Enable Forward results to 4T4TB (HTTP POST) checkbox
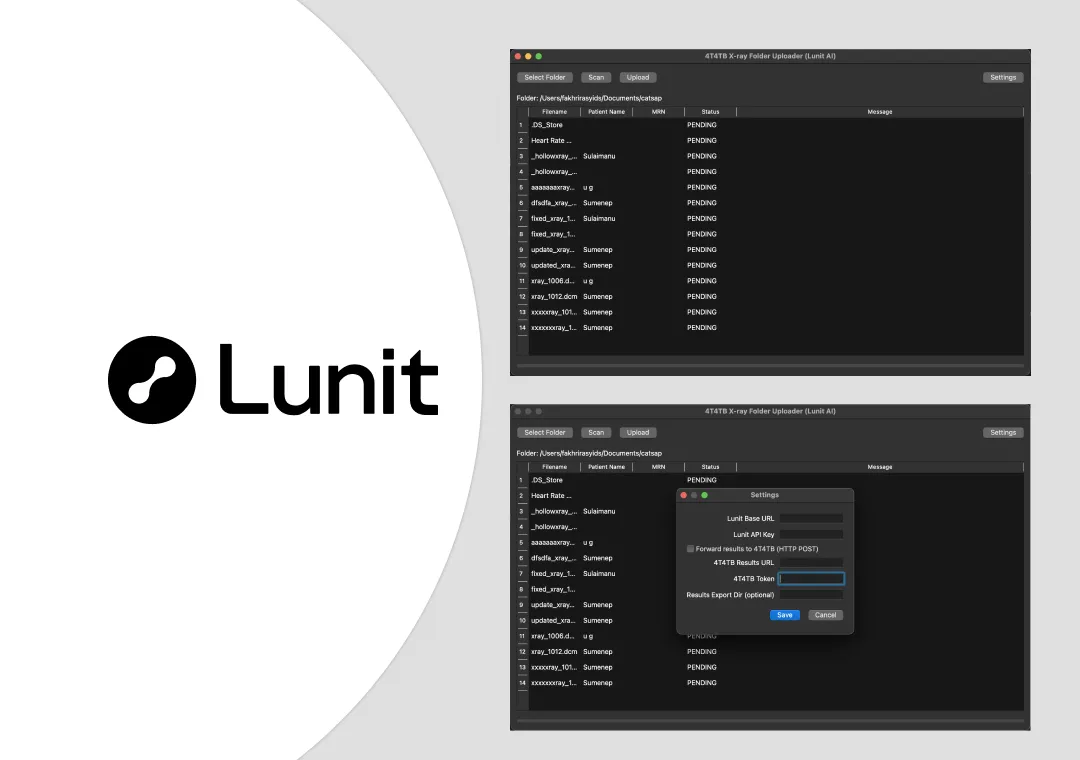Viewport: 1080px width, 760px height. pyautogui.click(x=690, y=548)
